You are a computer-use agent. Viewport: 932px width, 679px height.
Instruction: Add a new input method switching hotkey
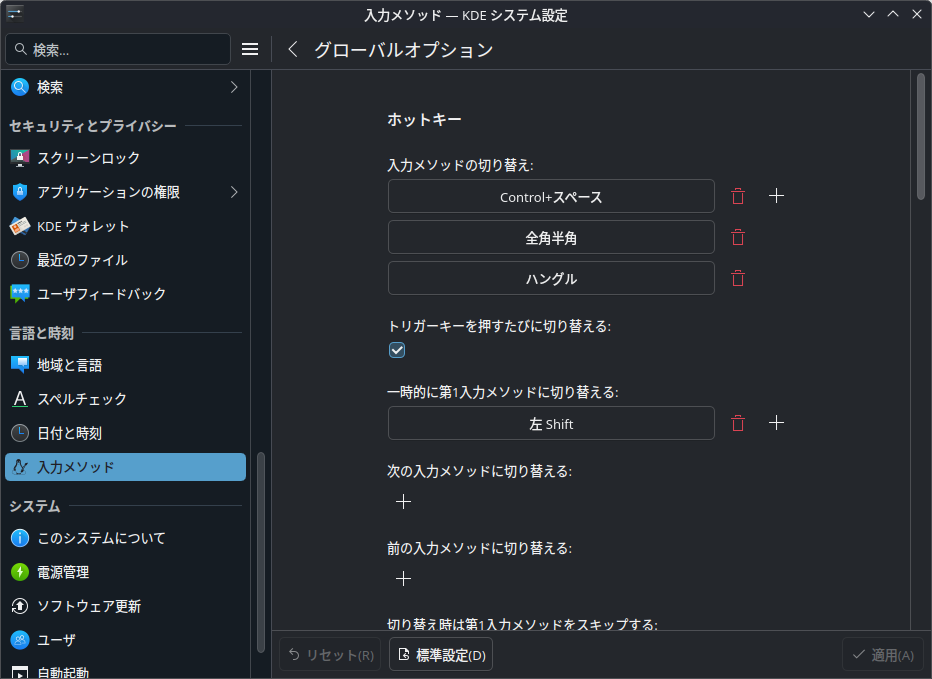[x=777, y=196]
